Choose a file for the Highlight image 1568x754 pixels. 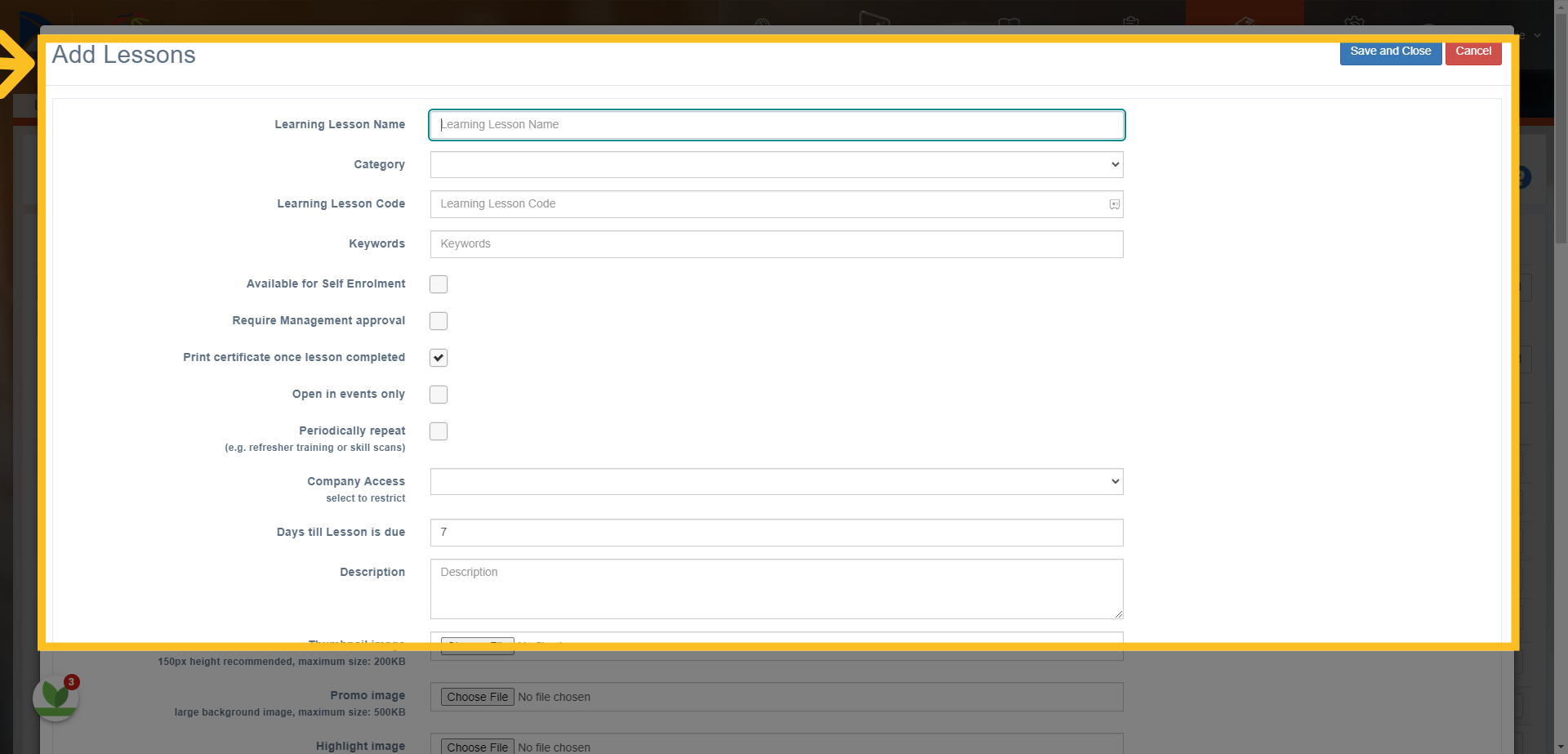(x=478, y=747)
